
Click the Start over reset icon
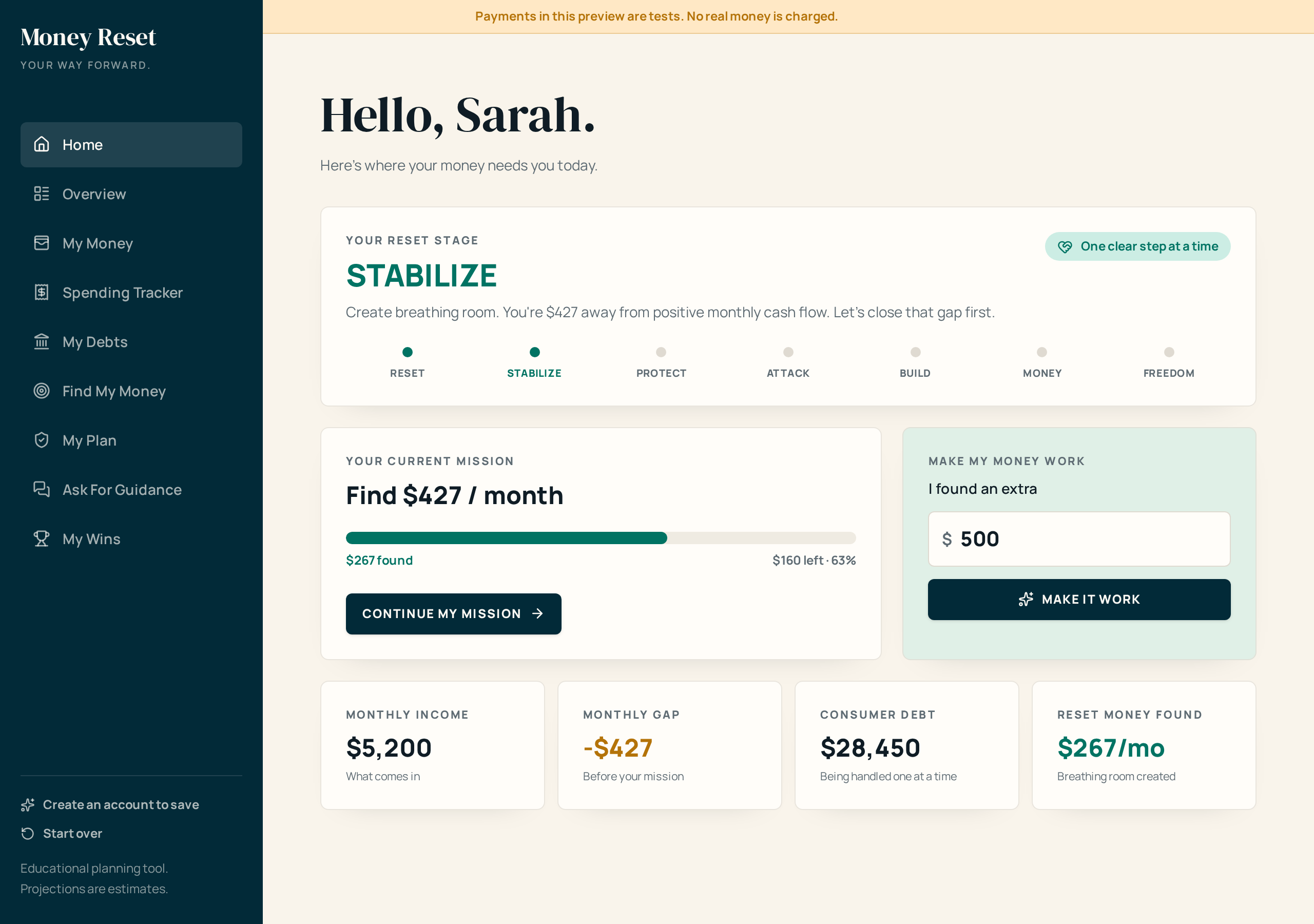pos(28,833)
